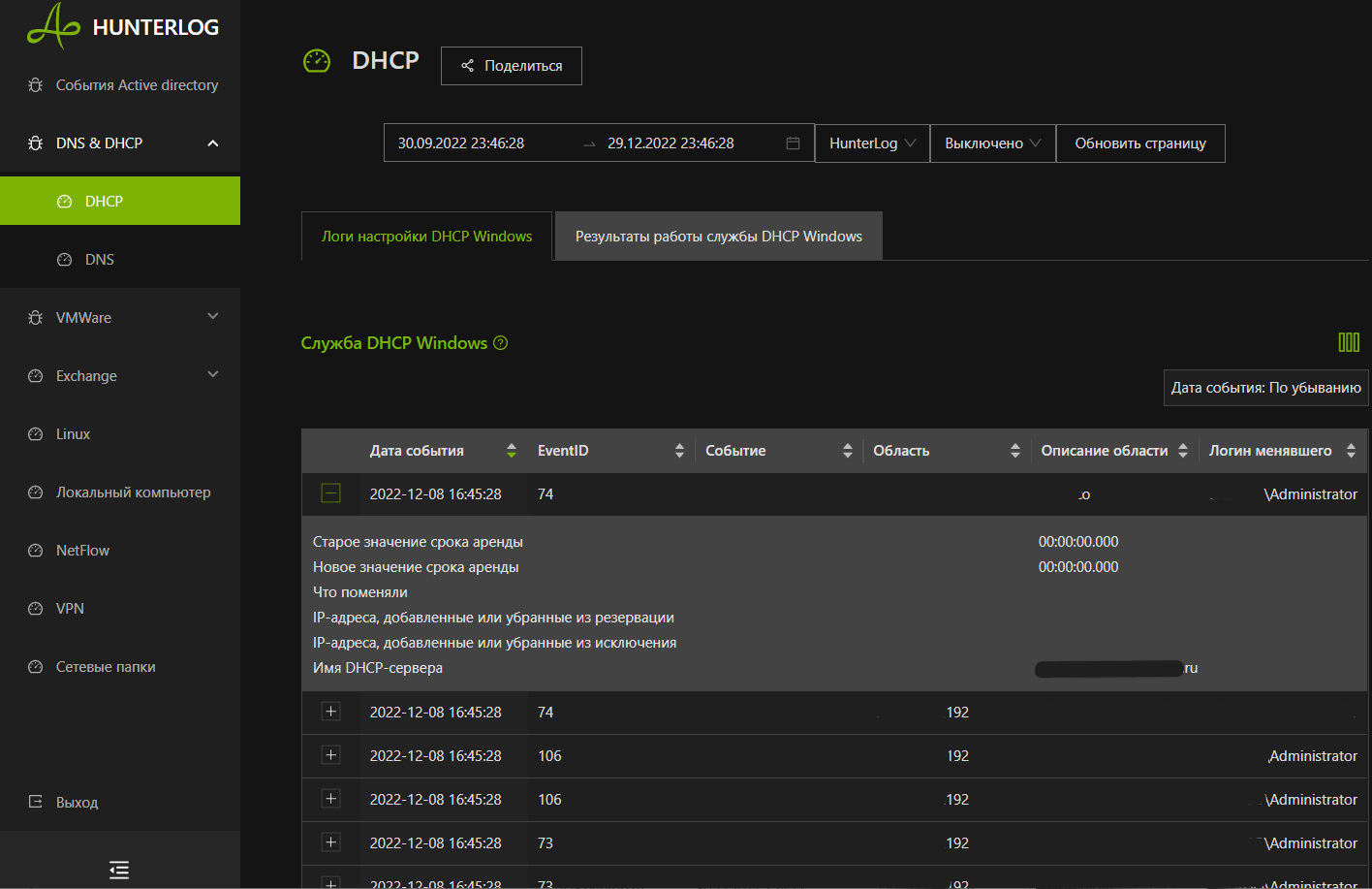
Task: Collapse the expanded first event row 74
Action: coord(330,493)
